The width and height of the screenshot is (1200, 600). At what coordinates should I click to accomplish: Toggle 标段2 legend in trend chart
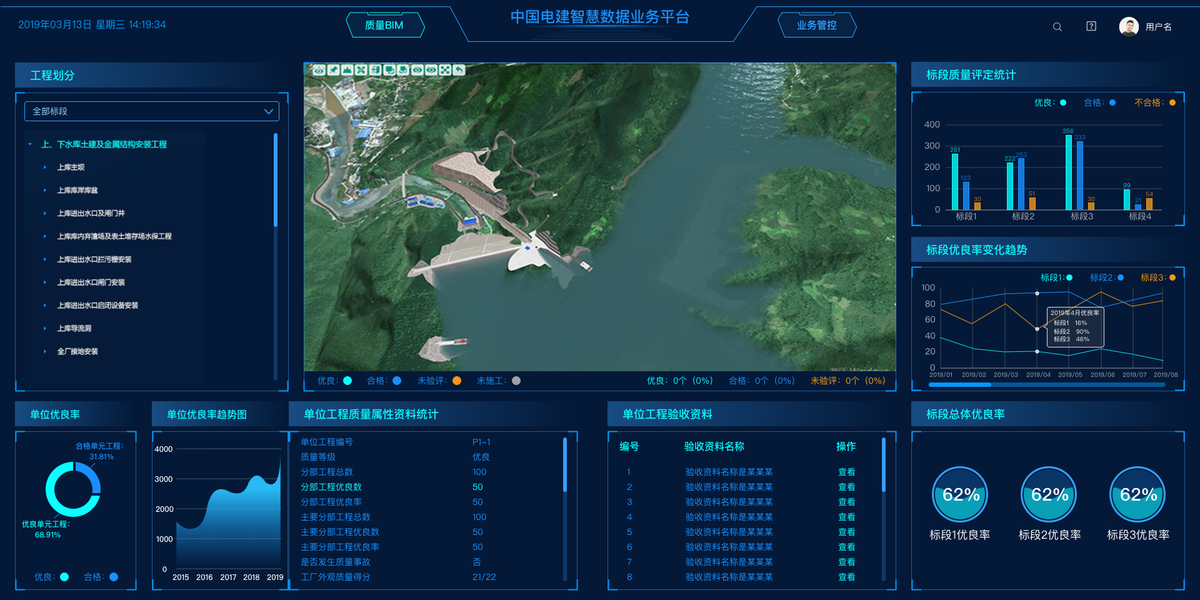(x=1106, y=277)
